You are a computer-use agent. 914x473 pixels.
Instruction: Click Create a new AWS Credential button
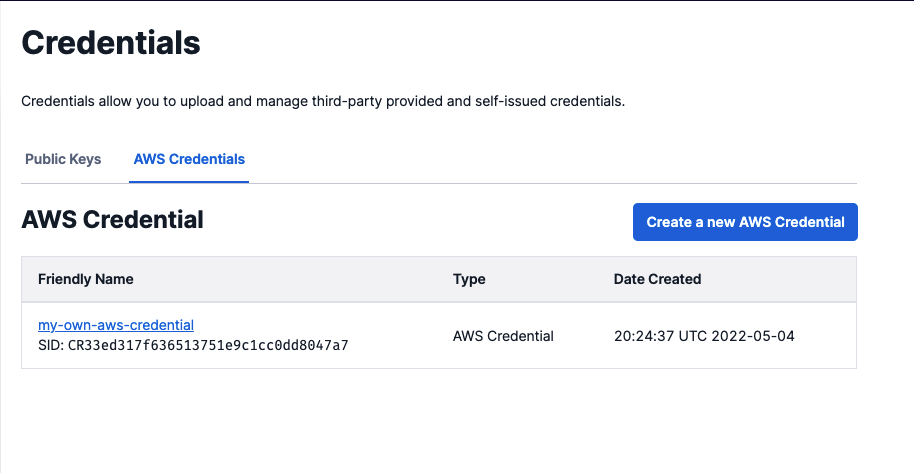(x=745, y=222)
